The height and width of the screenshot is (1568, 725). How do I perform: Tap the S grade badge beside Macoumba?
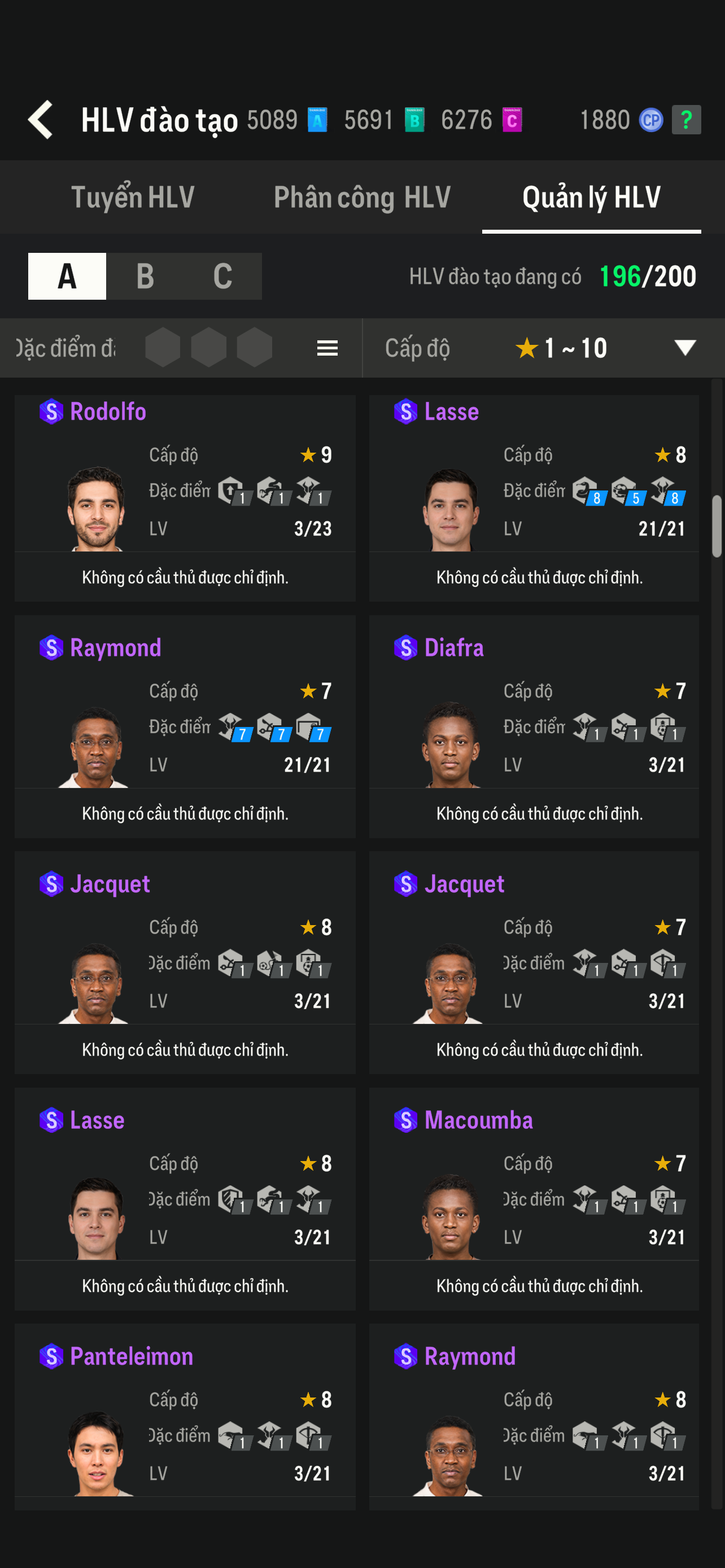click(405, 1120)
